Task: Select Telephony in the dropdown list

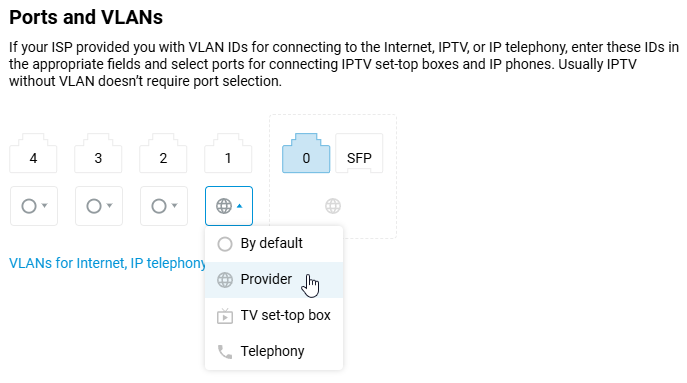Action: [274, 351]
